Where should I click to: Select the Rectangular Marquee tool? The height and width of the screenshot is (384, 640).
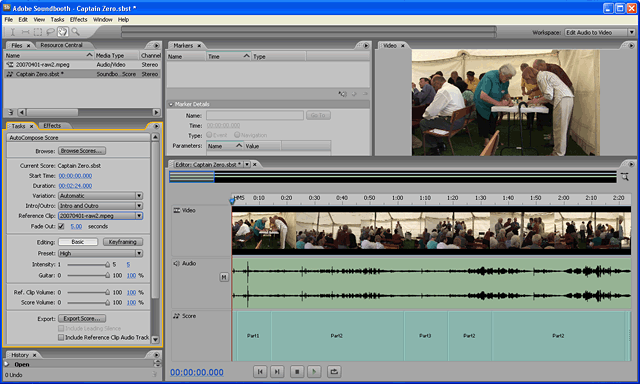38,32
